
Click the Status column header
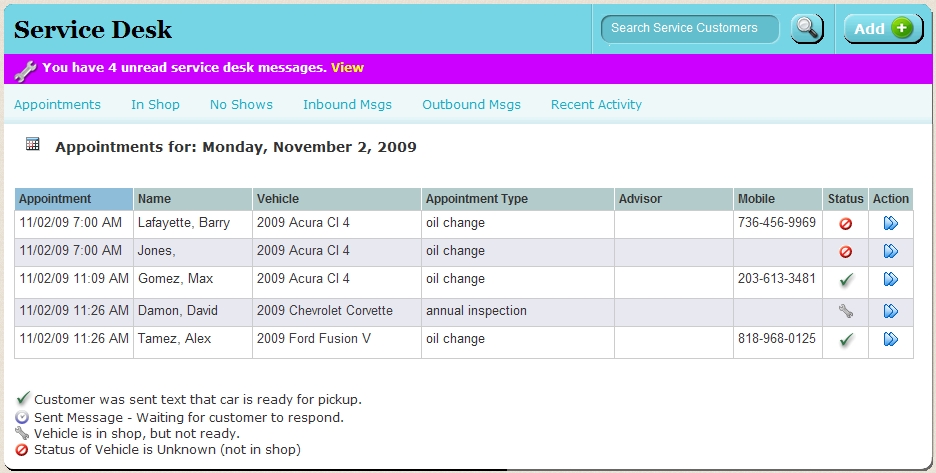click(x=845, y=199)
